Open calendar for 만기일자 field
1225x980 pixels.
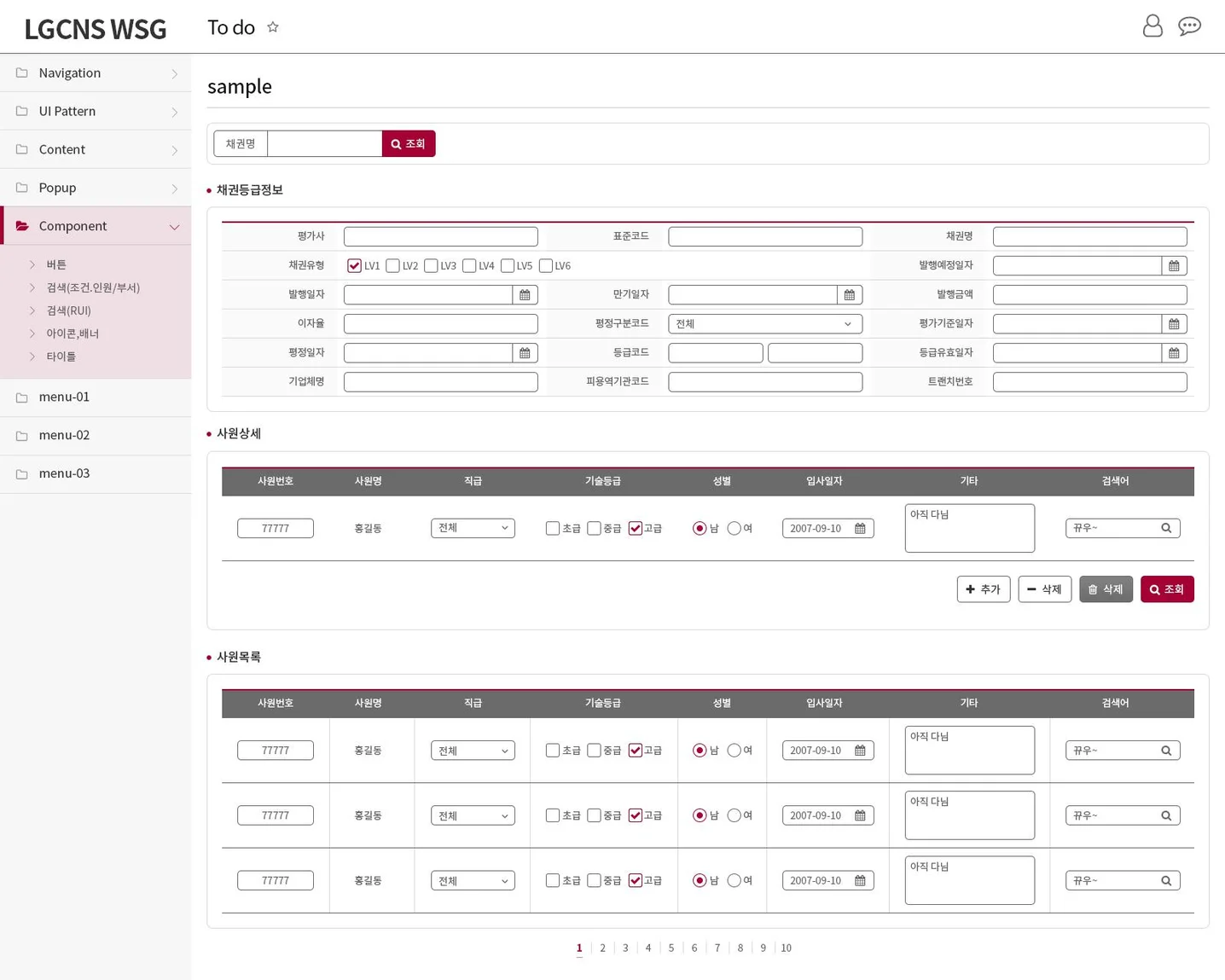point(850,295)
